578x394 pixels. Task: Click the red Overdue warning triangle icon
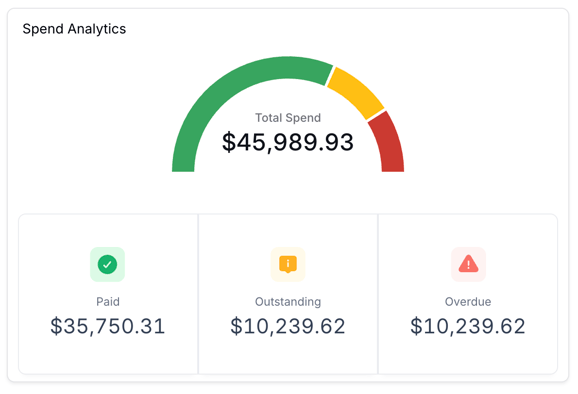pos(468,264)
